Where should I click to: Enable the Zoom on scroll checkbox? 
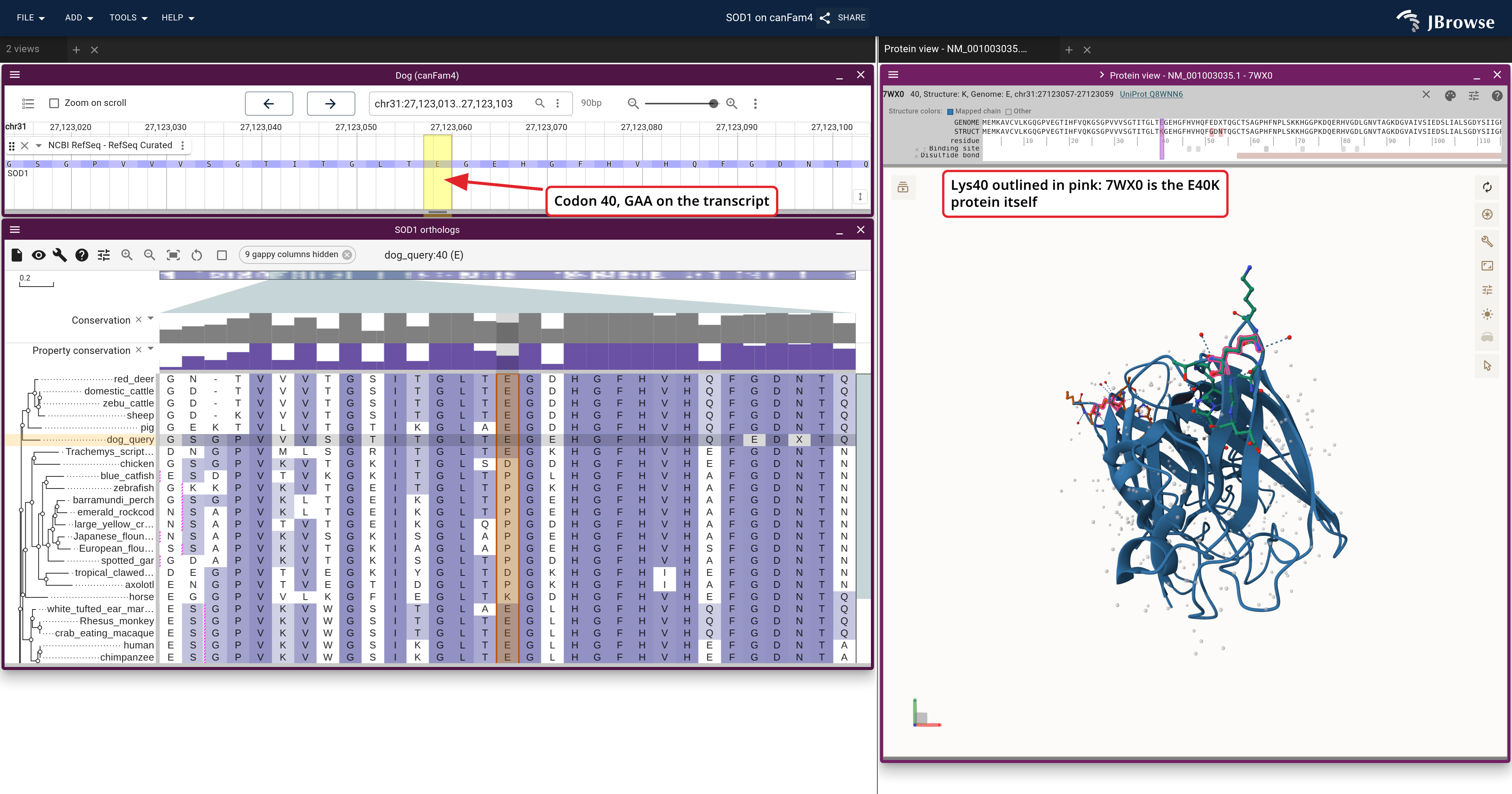(54, 103)
